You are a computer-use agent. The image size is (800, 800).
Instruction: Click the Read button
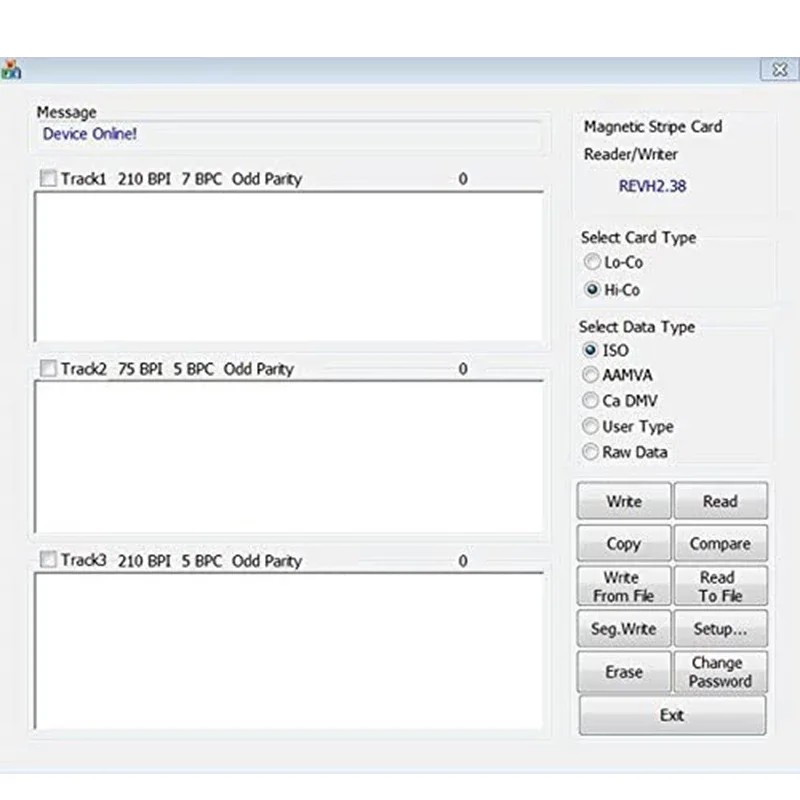click(x=720, y=501)
